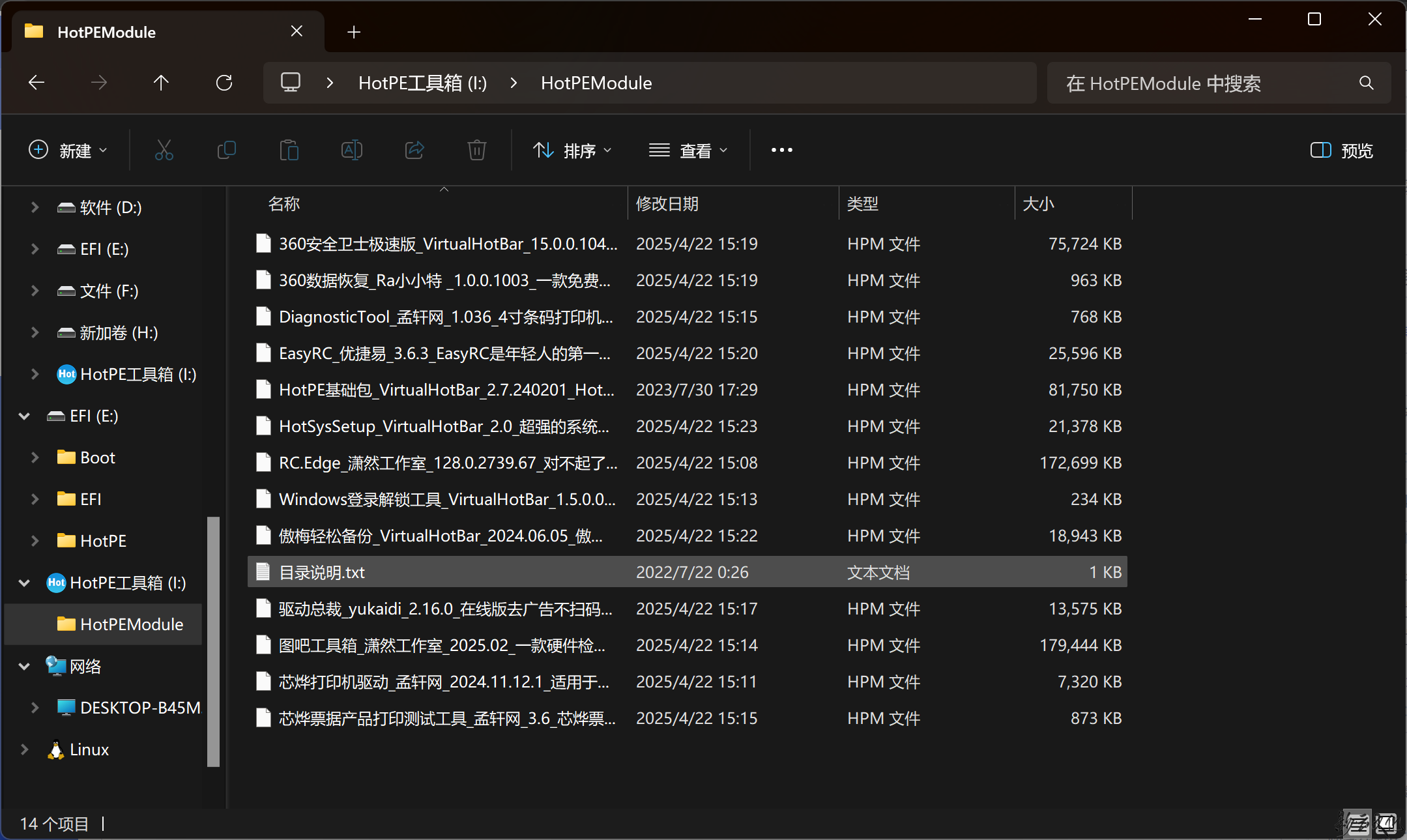Image resolution: width=1407 pixels, height=840 pixels.
Task: Select the EasyRC_优捷易 file
Action: 688,353
